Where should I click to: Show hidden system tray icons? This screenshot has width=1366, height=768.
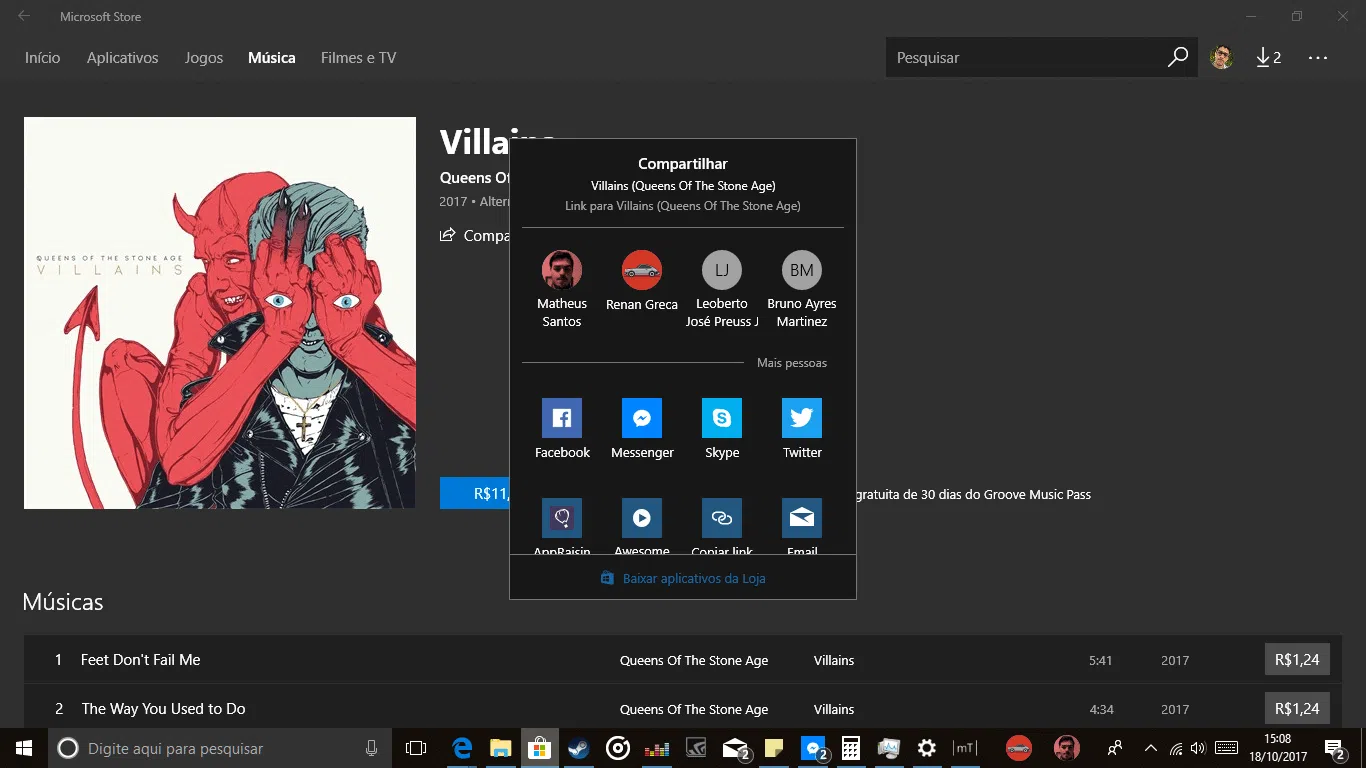(1150, 748)
